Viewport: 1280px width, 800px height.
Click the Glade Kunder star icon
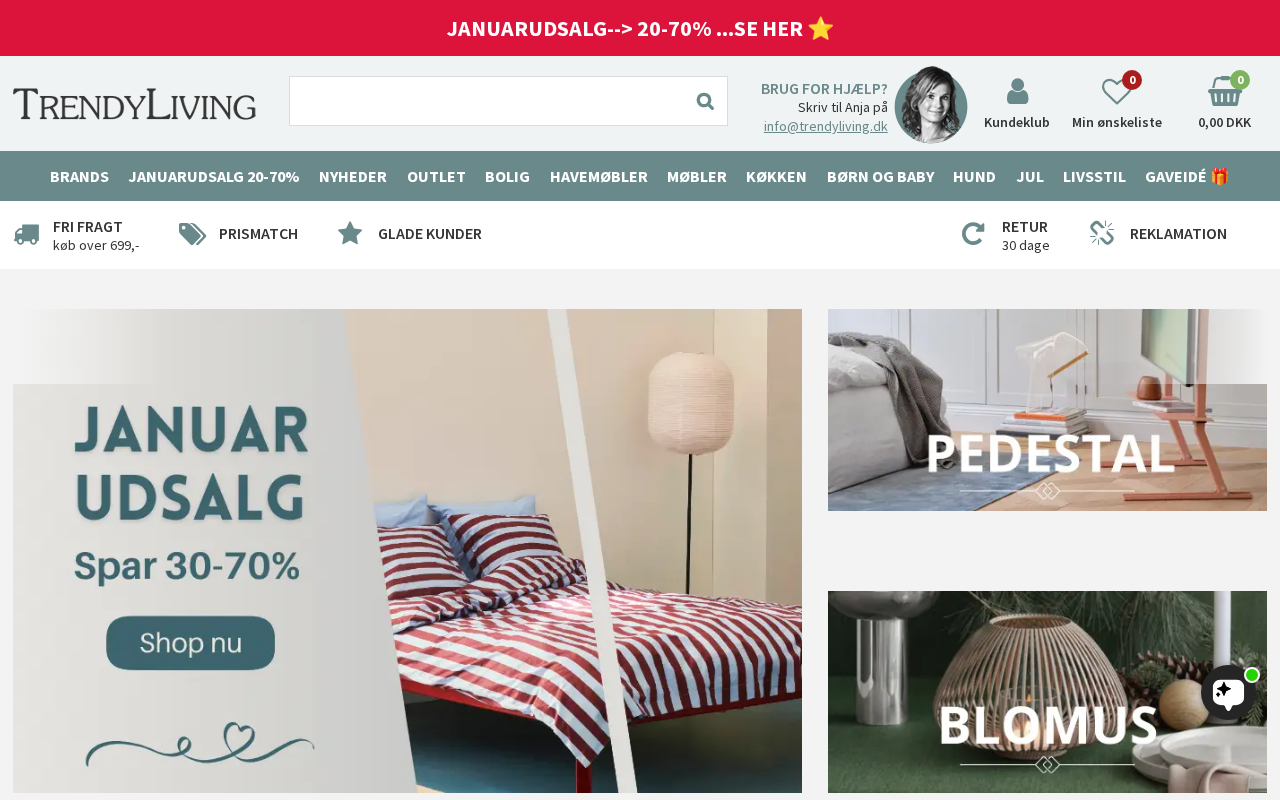click(350, 233)
